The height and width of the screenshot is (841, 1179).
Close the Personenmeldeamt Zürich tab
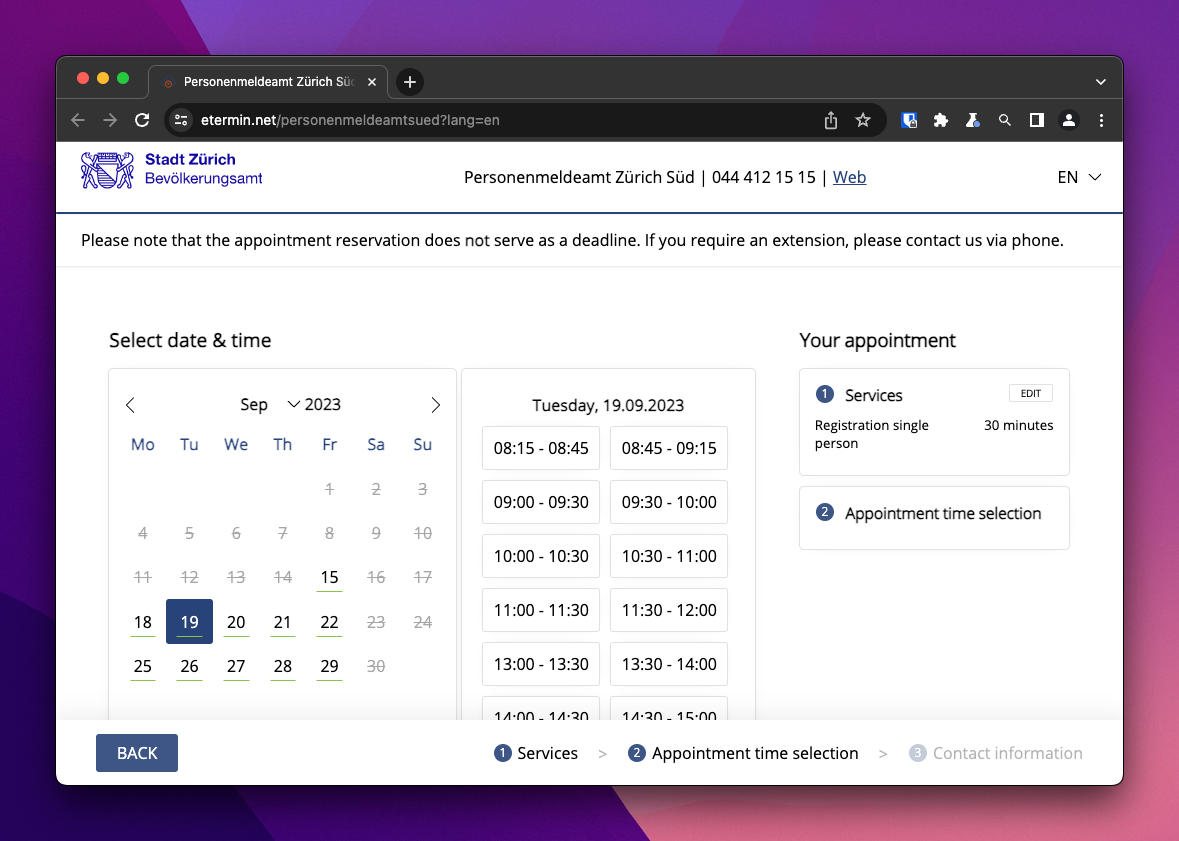pyautogui.click(x=371, y=82)
